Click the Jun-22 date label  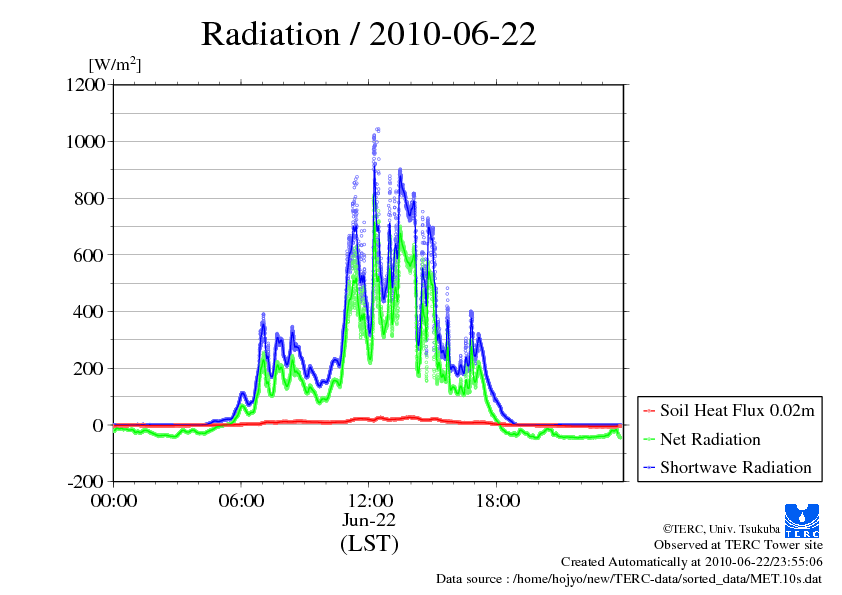[x=369, y=521]
